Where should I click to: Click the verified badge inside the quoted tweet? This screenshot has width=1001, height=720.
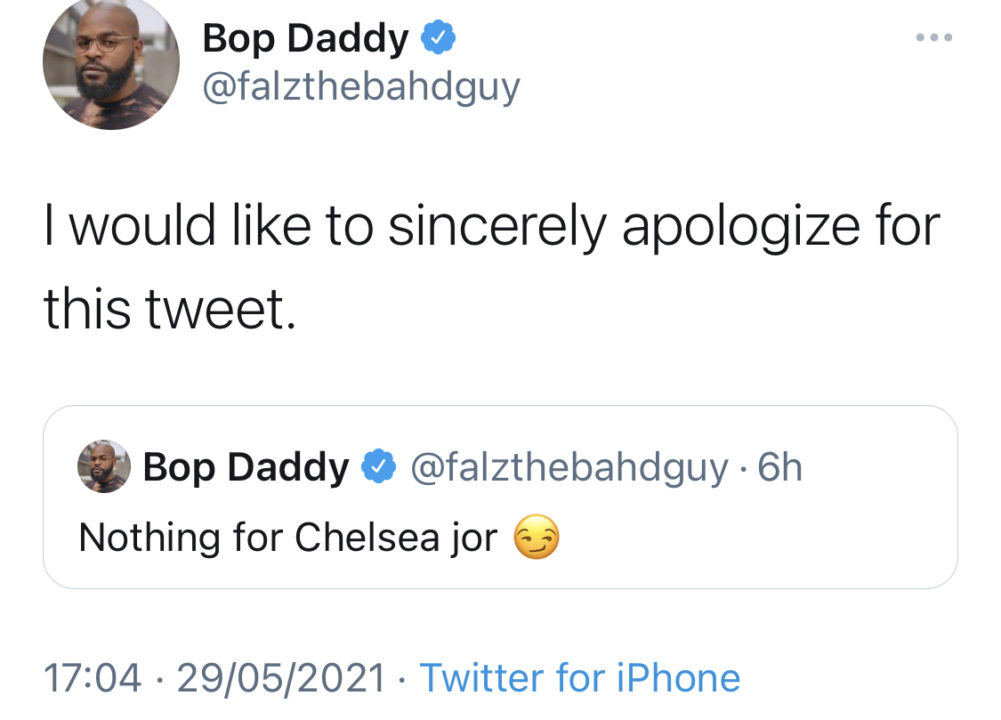tap(378, 467)
